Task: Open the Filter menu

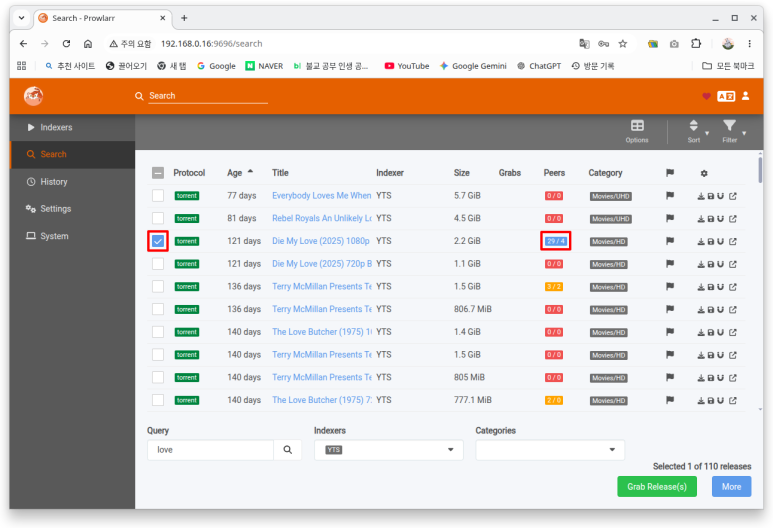Action: [730, 131]
